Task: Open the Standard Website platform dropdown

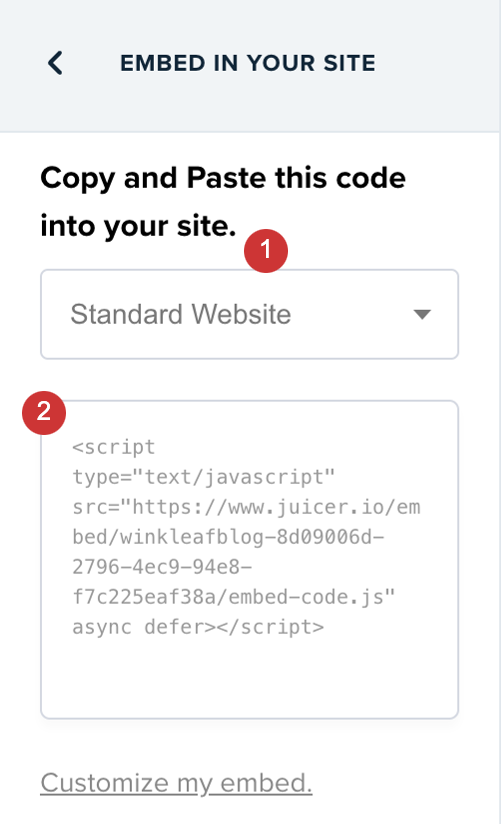Action: tap(250, 314)
